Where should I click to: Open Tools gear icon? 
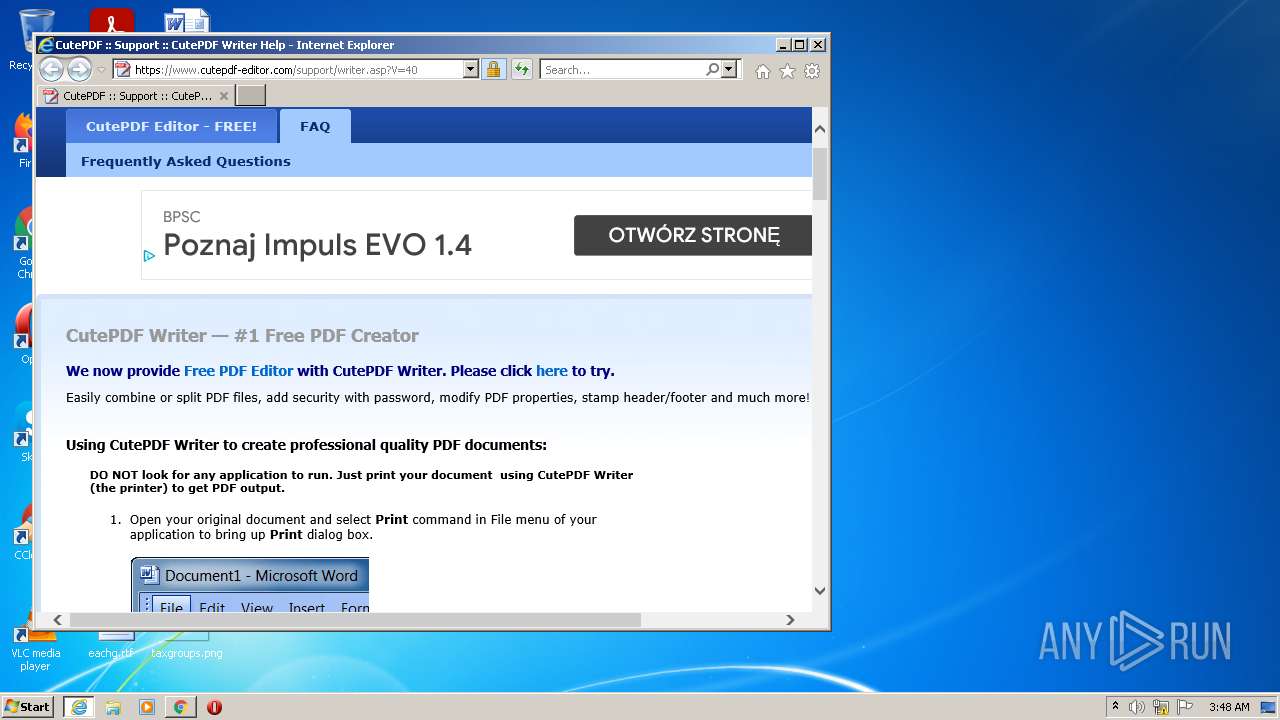pos(812,71)
